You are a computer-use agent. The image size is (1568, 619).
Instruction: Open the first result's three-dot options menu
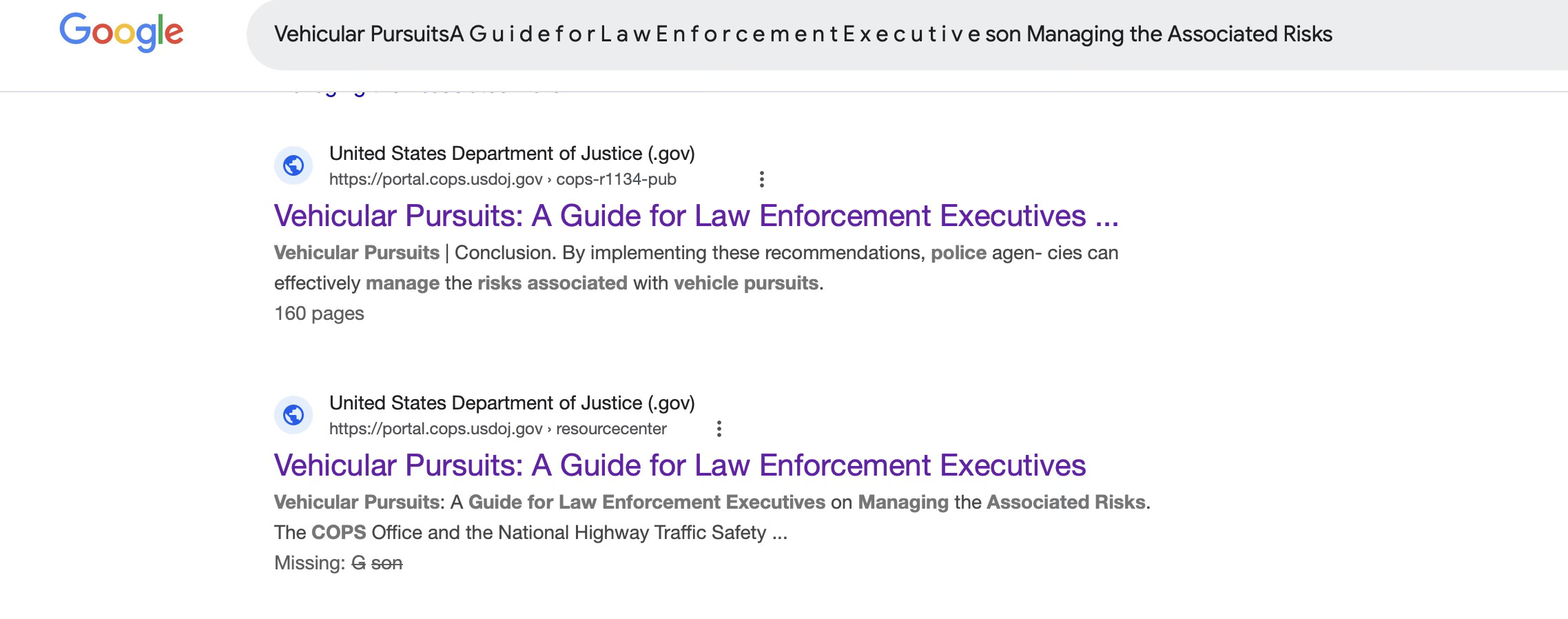[x=761, y=179]
